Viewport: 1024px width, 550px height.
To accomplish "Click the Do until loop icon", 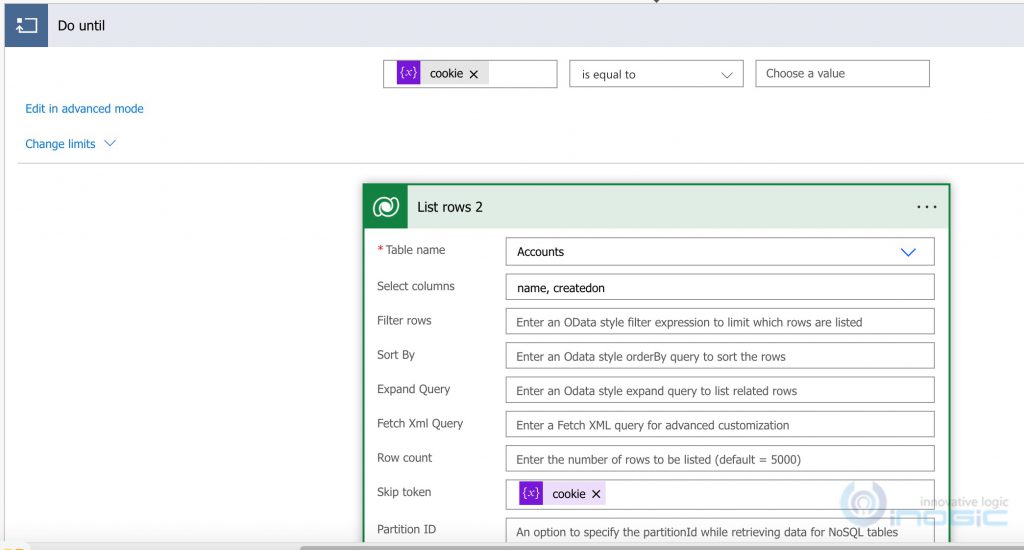I will coord(26,26).
